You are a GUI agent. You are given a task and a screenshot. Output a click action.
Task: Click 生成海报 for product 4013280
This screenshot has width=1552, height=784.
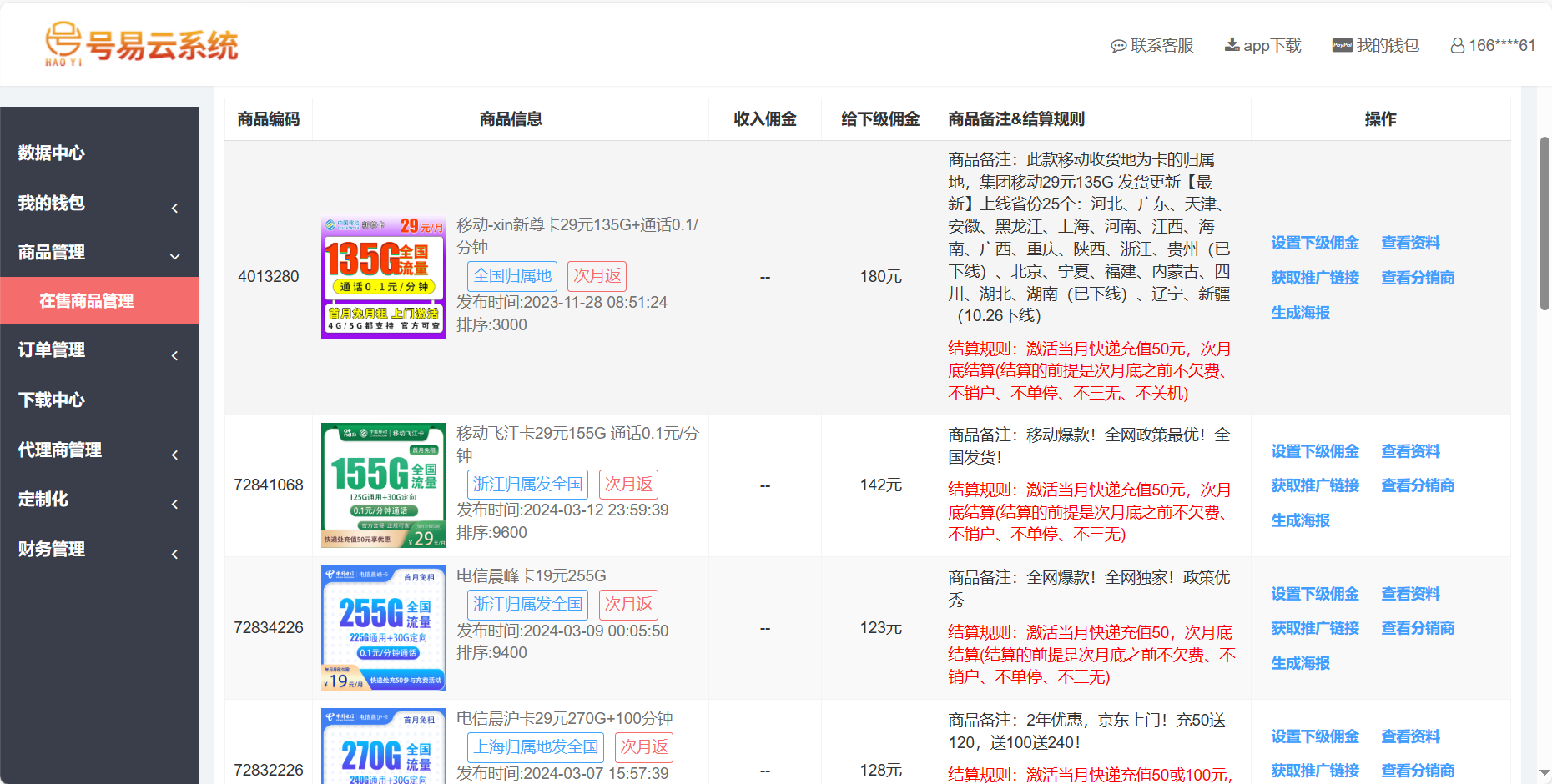pyautogui.click(x=1300, y=313)
